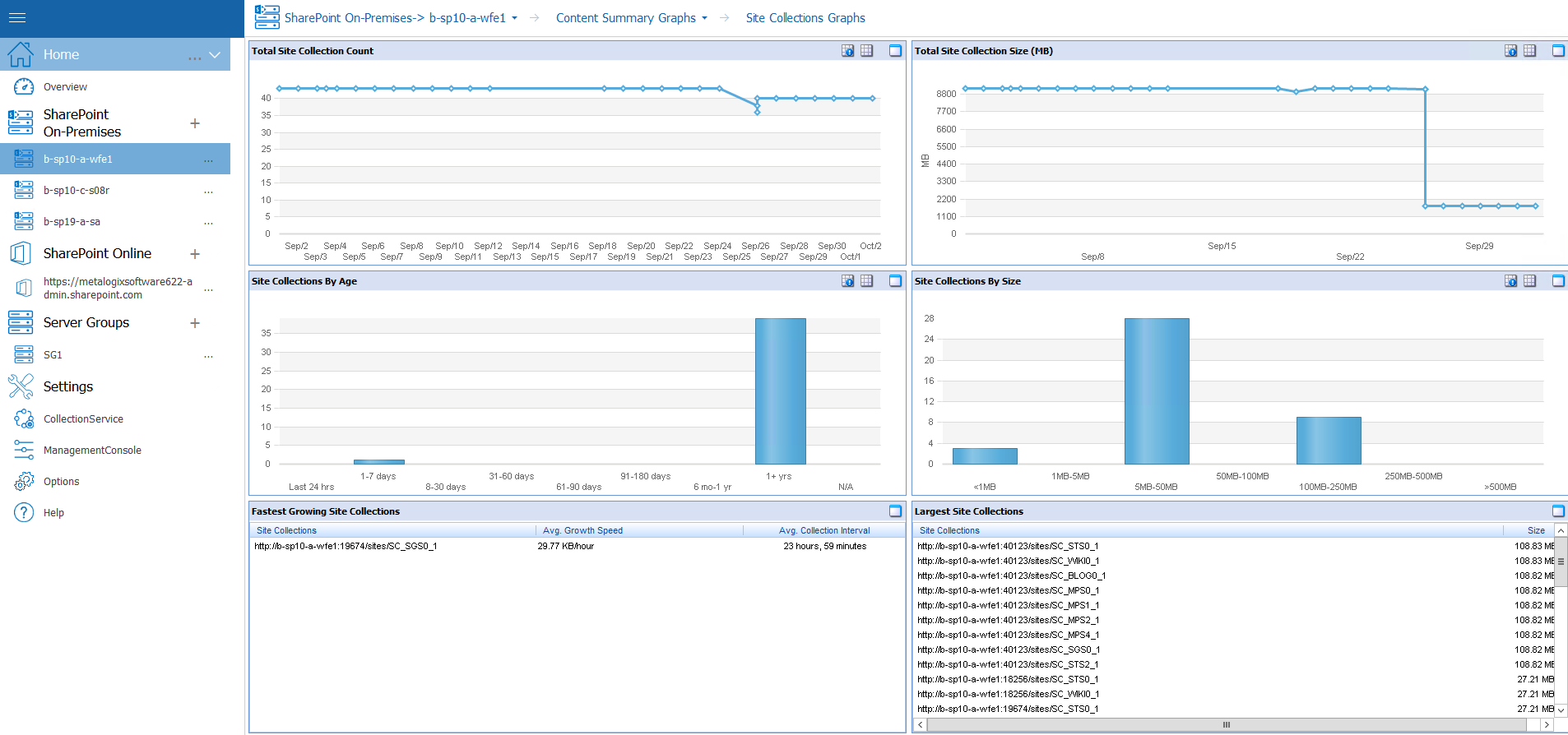
Task: Open chart info for Site Collections By Size
Action: click(1510, 281)
